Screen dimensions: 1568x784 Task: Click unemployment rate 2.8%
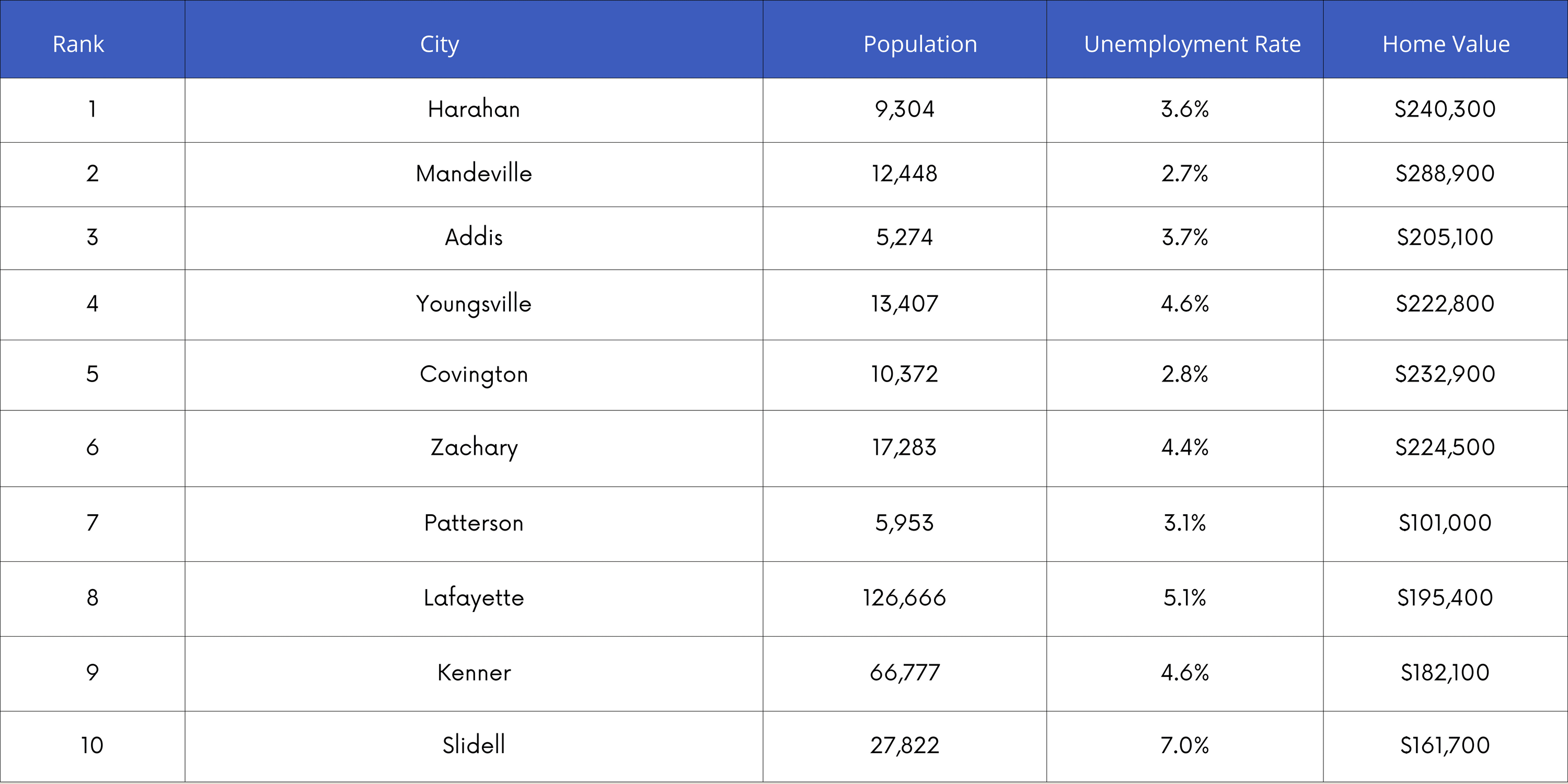pos(1184,374)
